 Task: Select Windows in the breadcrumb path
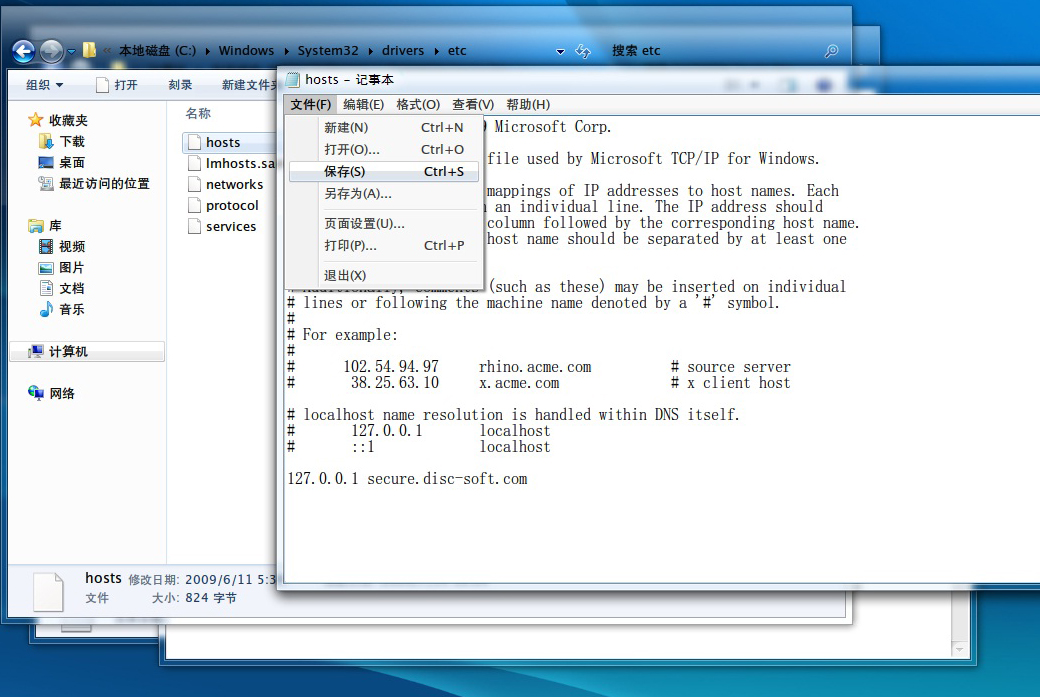(x=246, y=50)
